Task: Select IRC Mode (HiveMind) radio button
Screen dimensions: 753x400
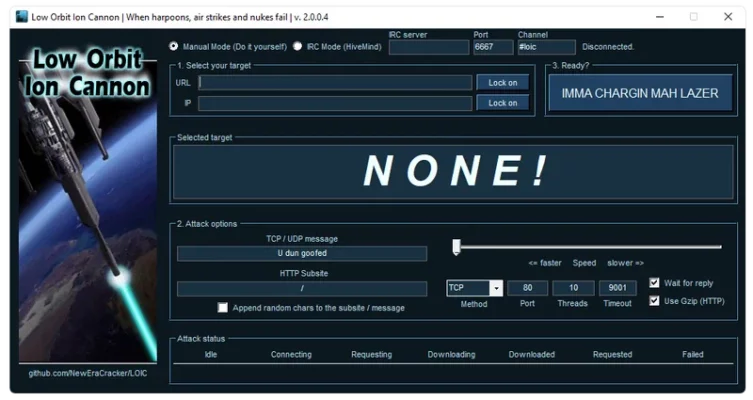Action: (298, 46)
